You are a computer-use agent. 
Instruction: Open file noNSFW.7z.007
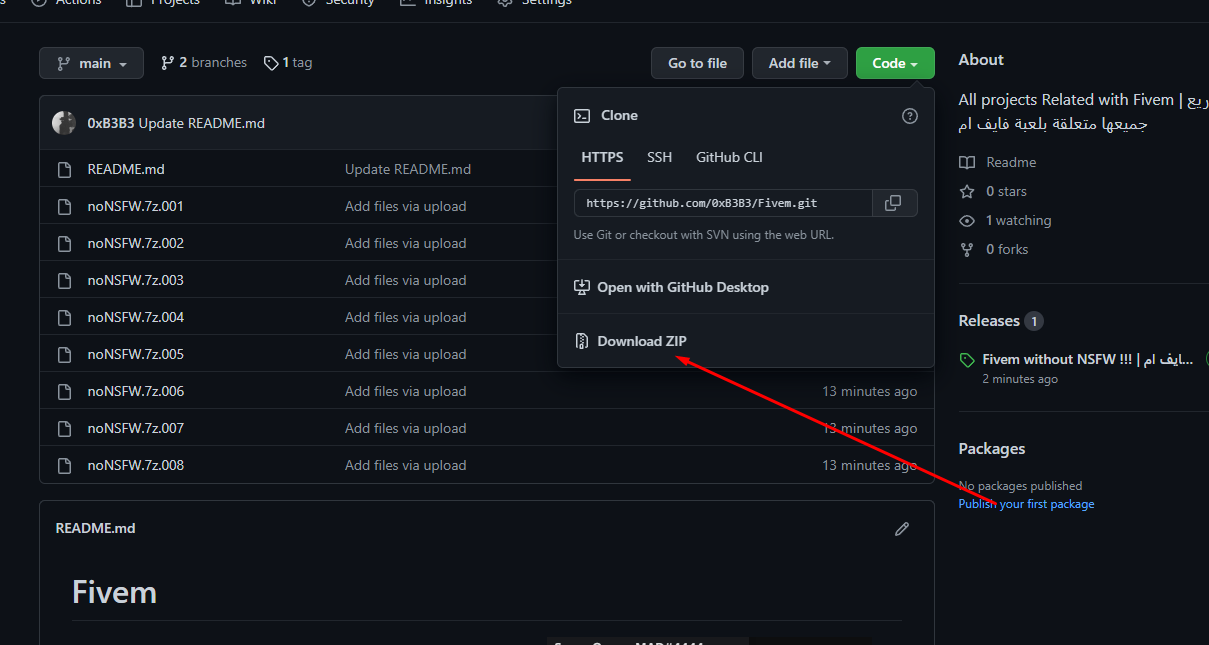[135, 428]
